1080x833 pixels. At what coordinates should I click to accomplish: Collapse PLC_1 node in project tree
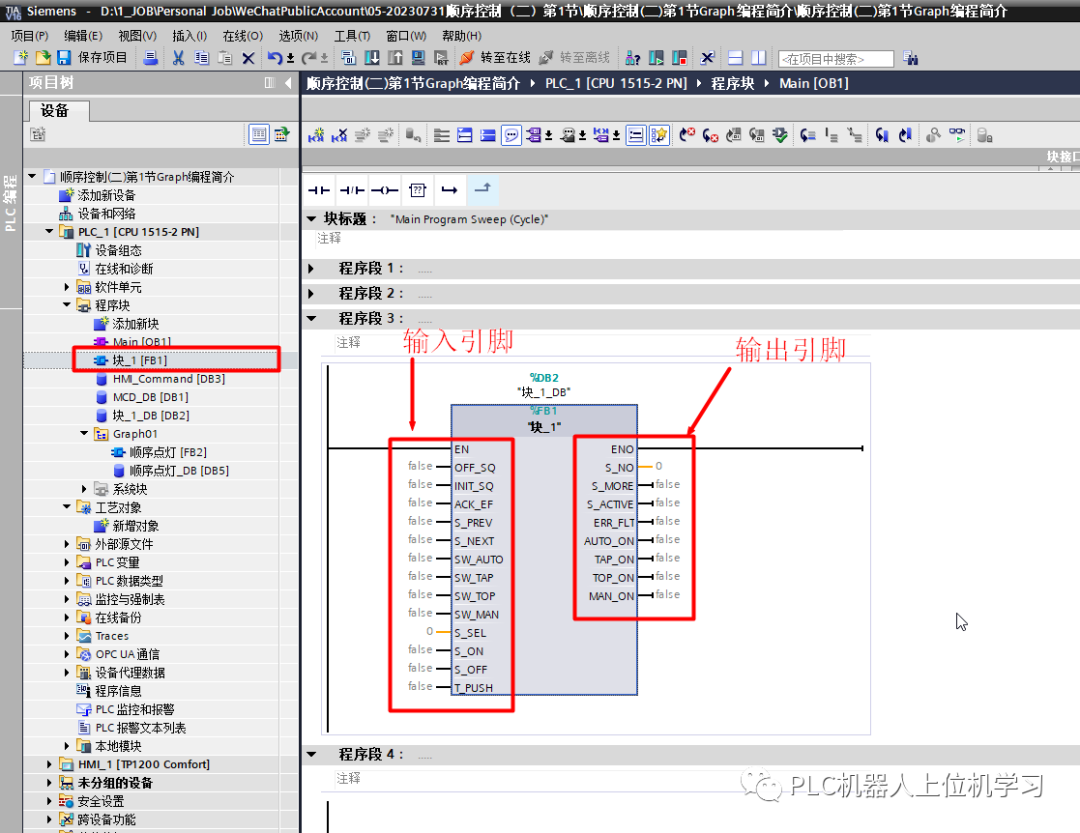pyautogui.click(x=49, y=232)
